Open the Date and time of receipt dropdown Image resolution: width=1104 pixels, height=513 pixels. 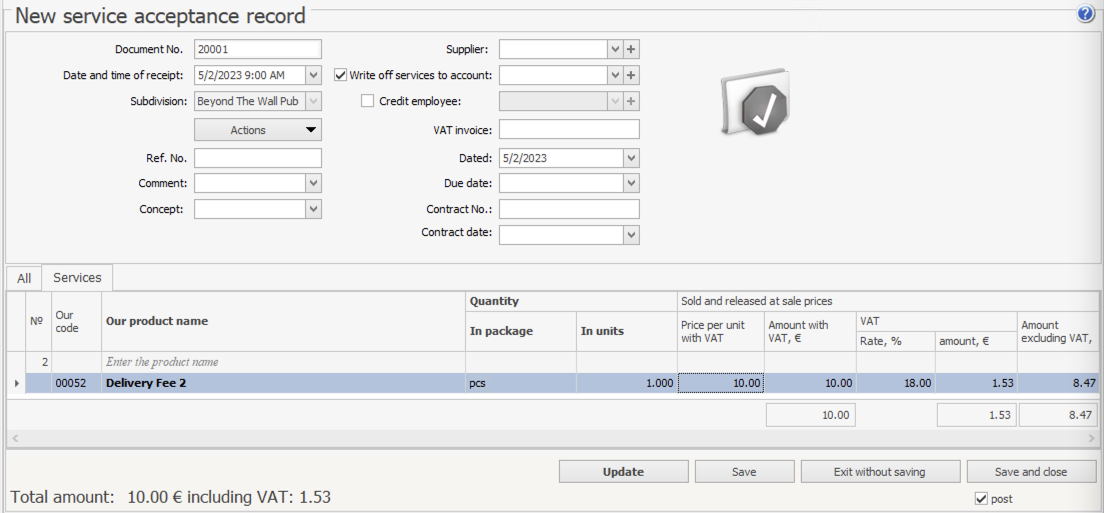pos(313,75)
